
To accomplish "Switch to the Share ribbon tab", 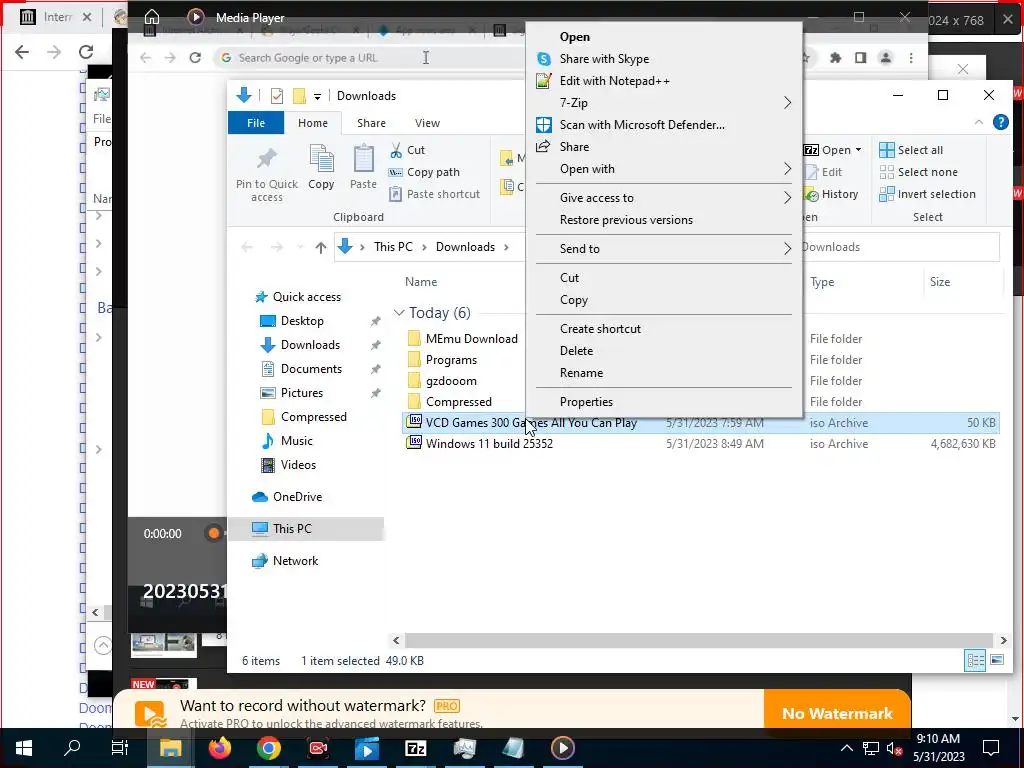I will click(371, 123).
